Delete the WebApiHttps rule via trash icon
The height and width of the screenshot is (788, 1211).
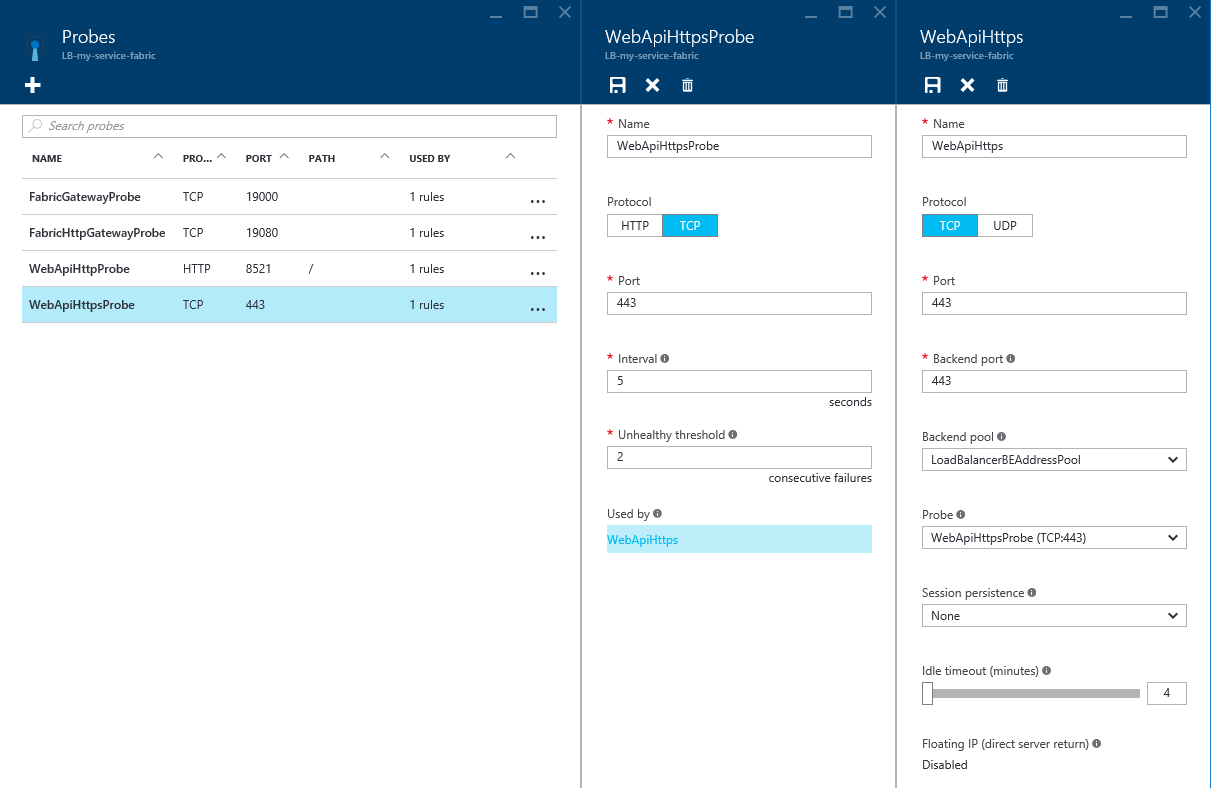click(x=1001, y=85)
